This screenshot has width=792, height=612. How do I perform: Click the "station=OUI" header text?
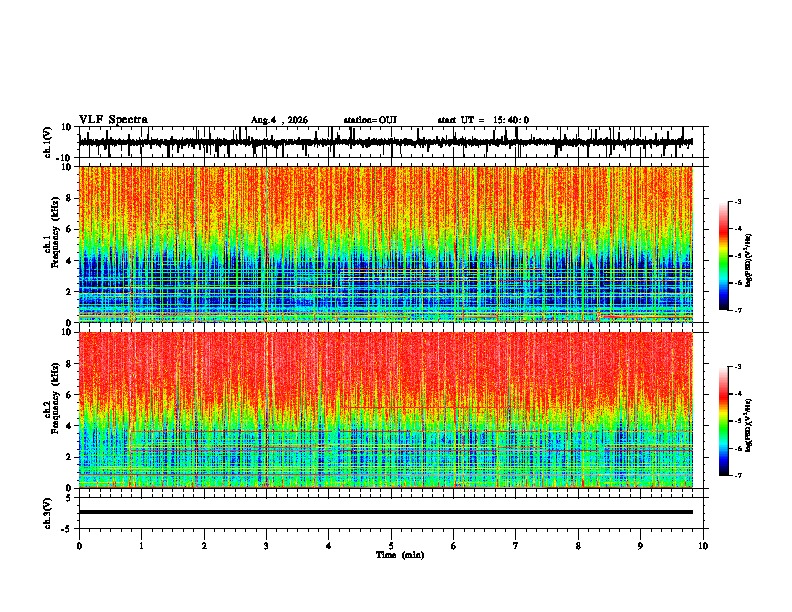(370, 120)
